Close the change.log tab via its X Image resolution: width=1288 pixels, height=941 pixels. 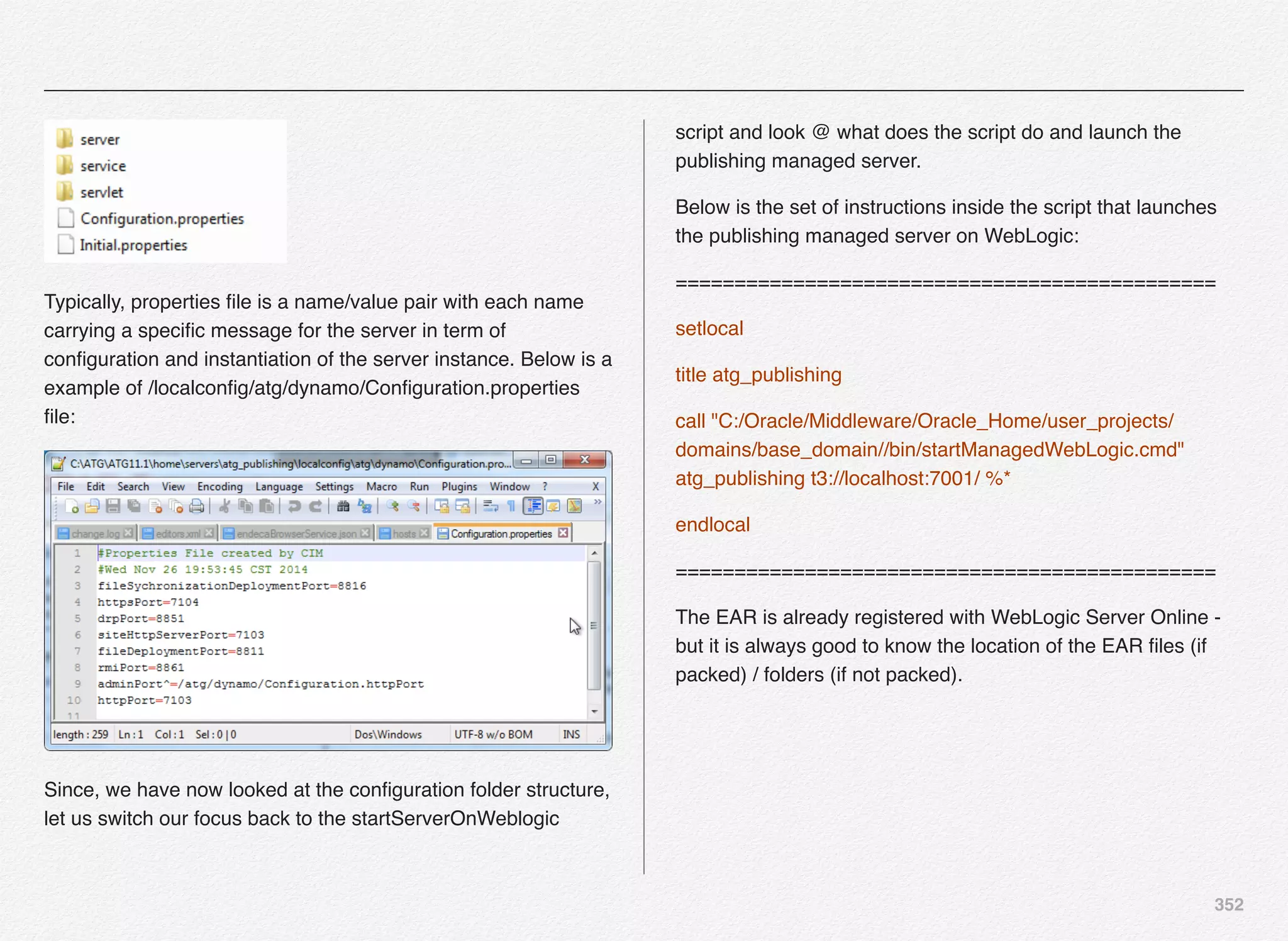click(x=128, y=533)
